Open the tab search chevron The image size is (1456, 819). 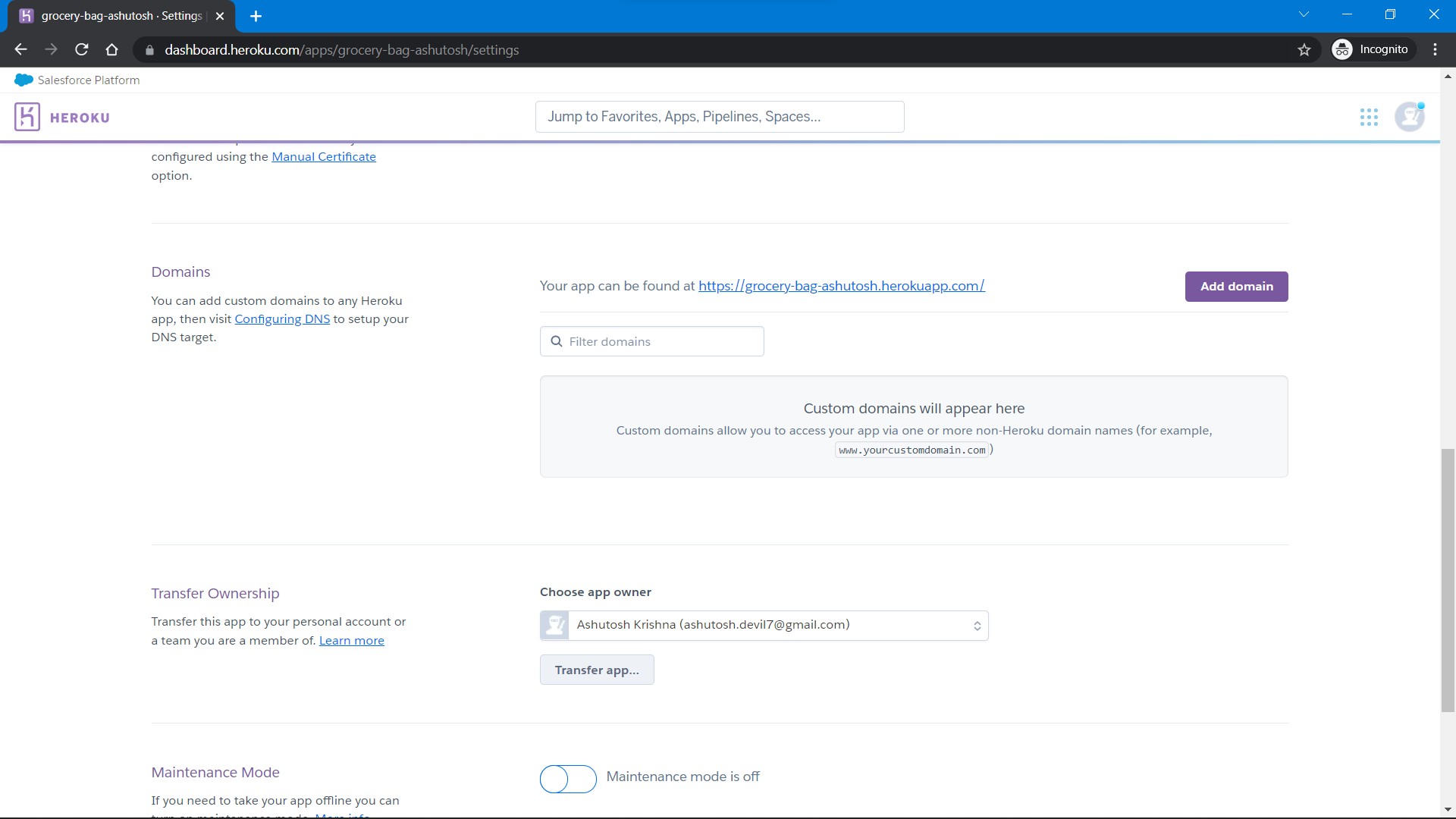(x=1304, y=14)
